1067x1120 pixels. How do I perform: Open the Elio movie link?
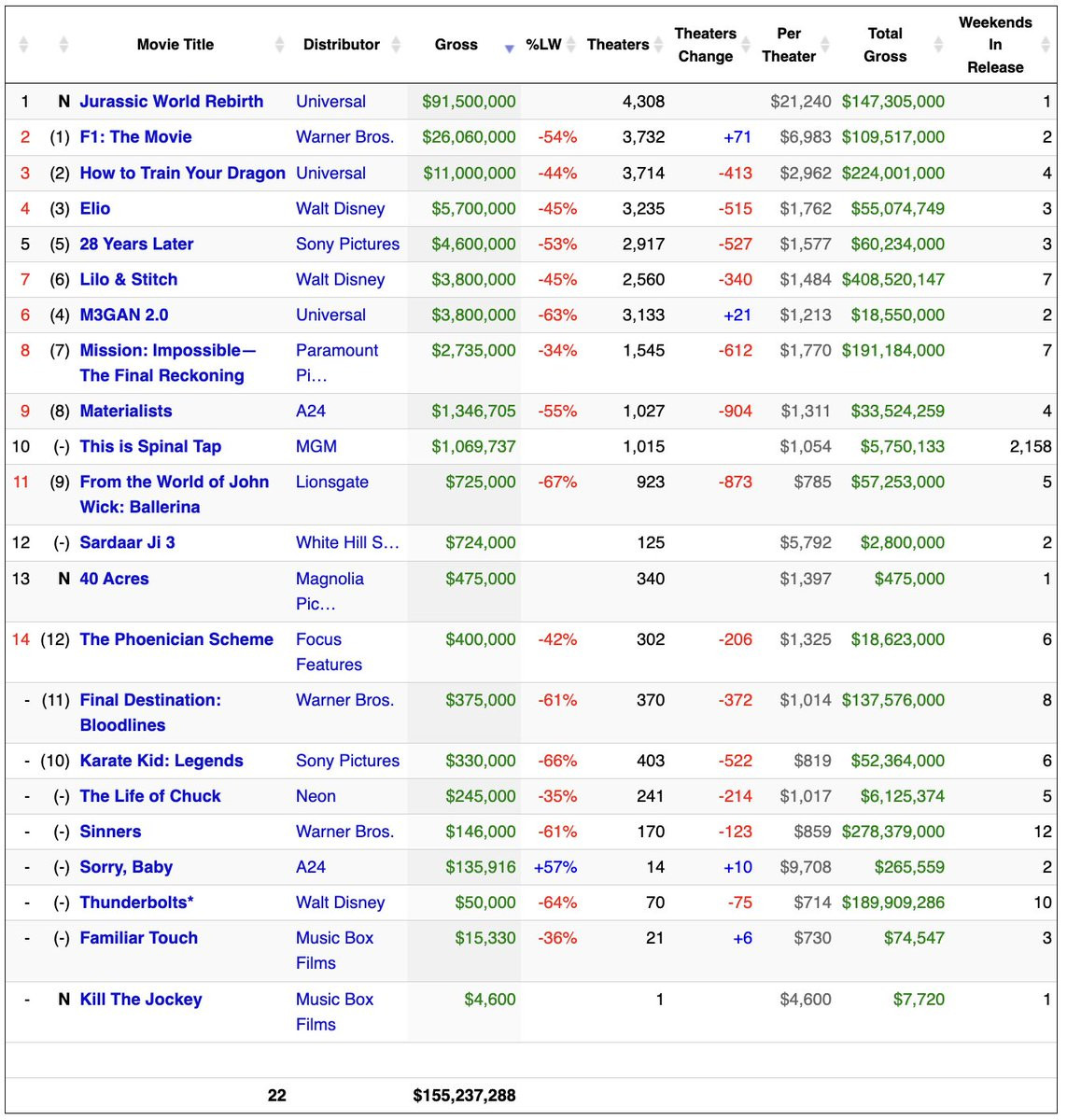point(95,208)
